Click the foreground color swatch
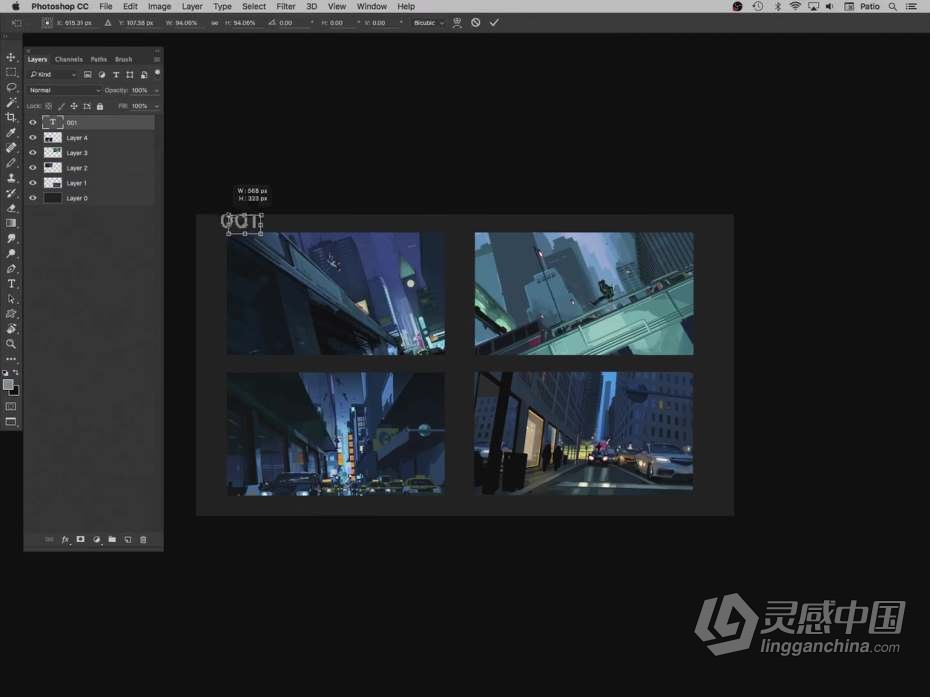 coord(8,384)
